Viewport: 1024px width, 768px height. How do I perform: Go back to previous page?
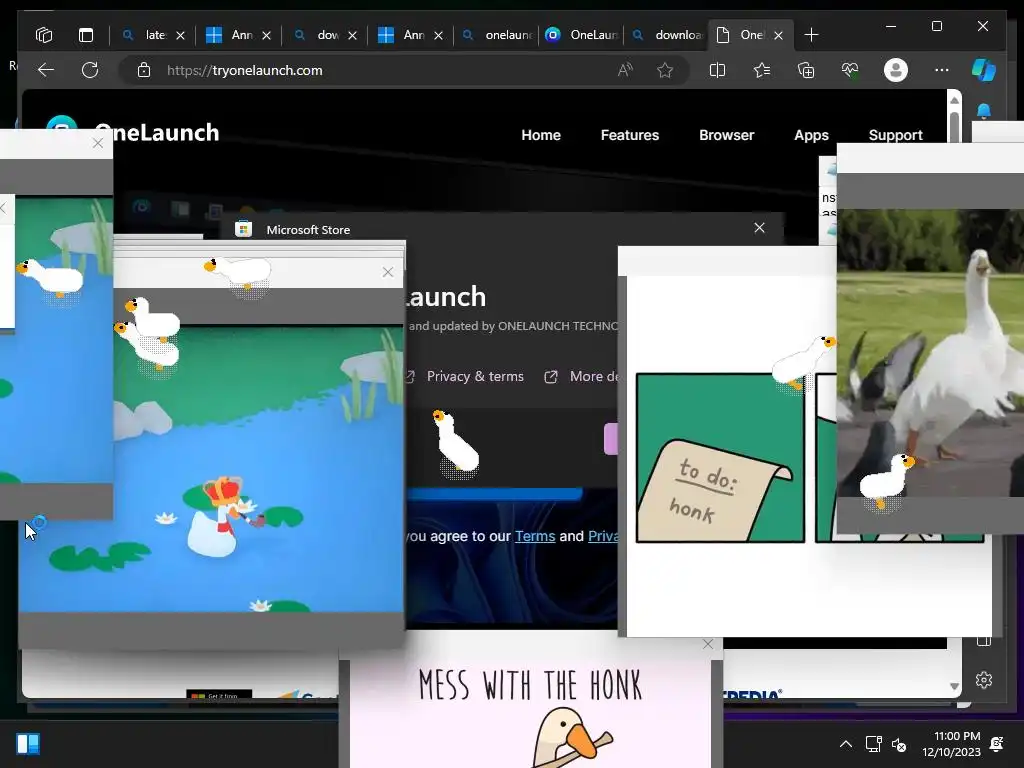click(x=46, y=70)
